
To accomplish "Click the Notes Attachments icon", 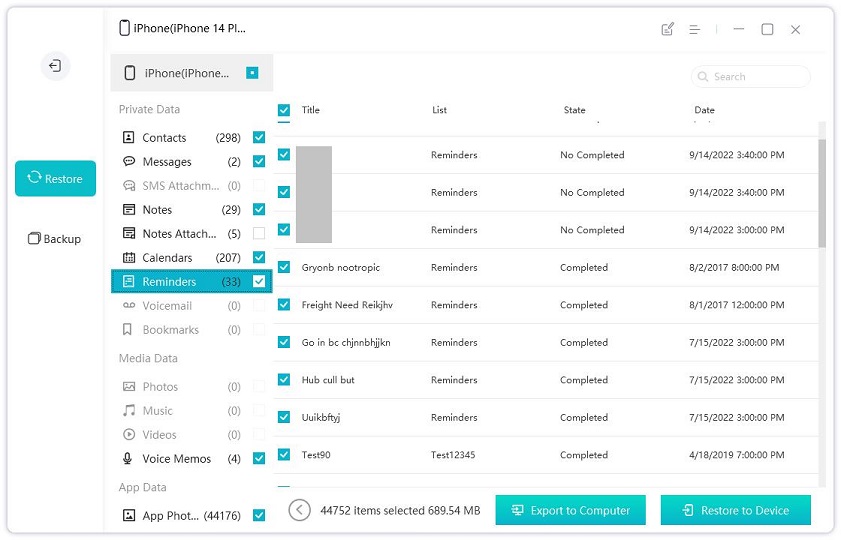I will (129, 233).
